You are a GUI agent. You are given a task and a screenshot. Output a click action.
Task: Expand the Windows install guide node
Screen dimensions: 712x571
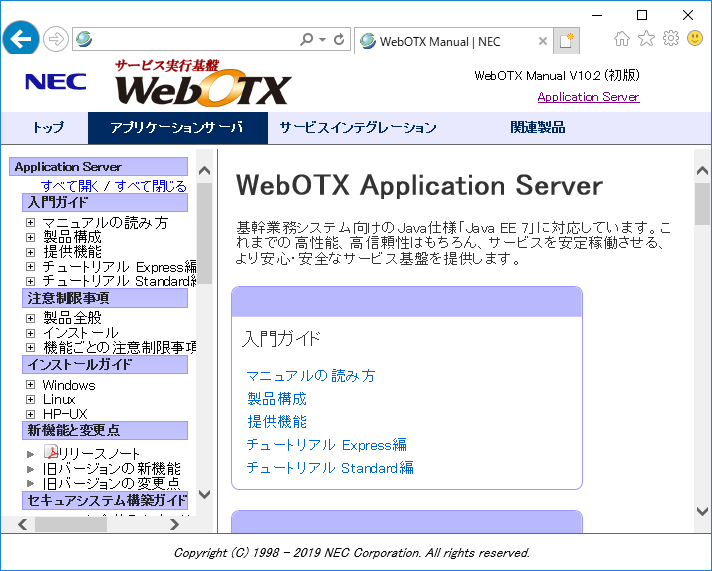pyautogui.click(x=31, y=385)
